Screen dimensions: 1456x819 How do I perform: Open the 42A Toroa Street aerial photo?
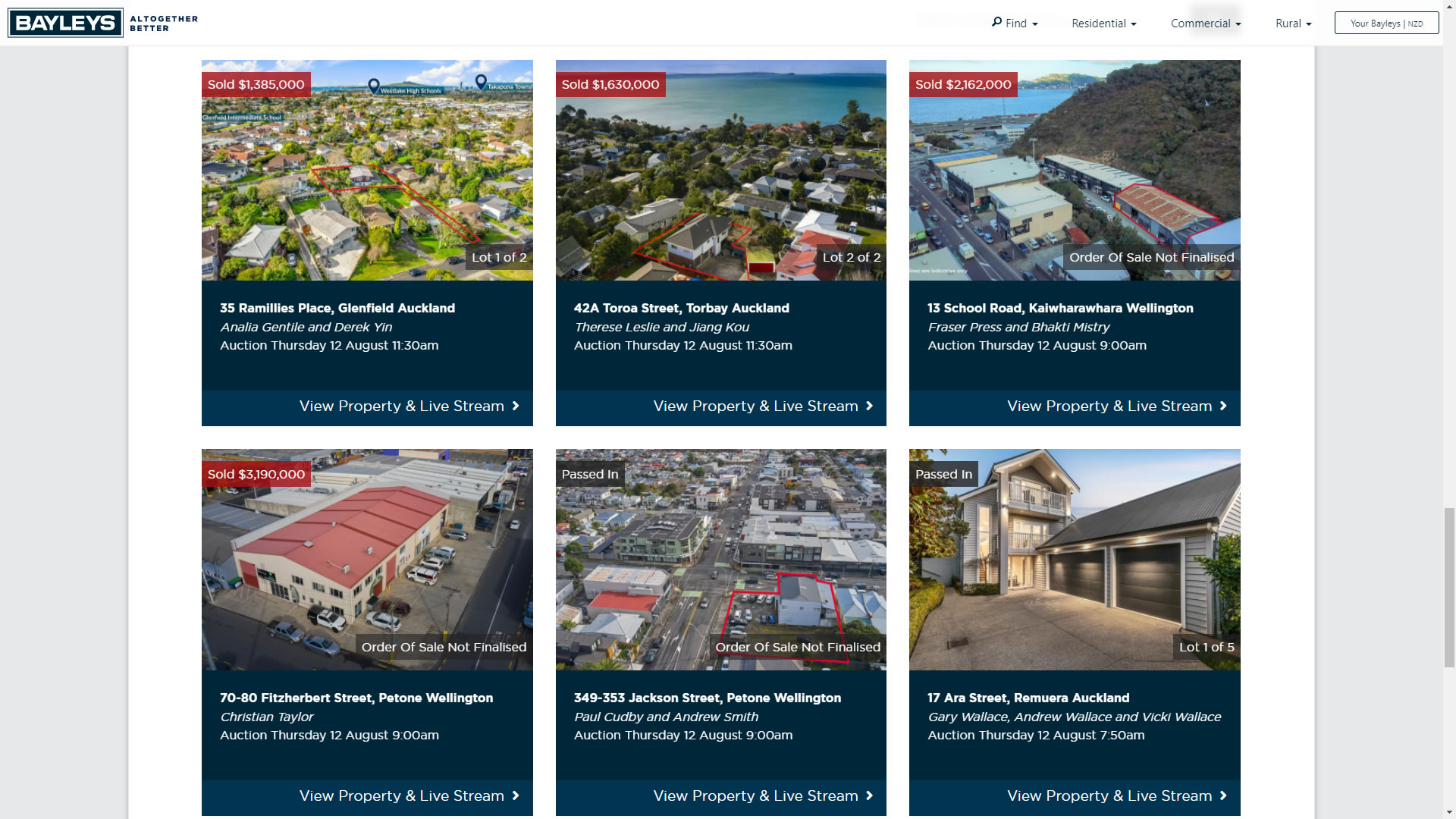tap(720, 171)
